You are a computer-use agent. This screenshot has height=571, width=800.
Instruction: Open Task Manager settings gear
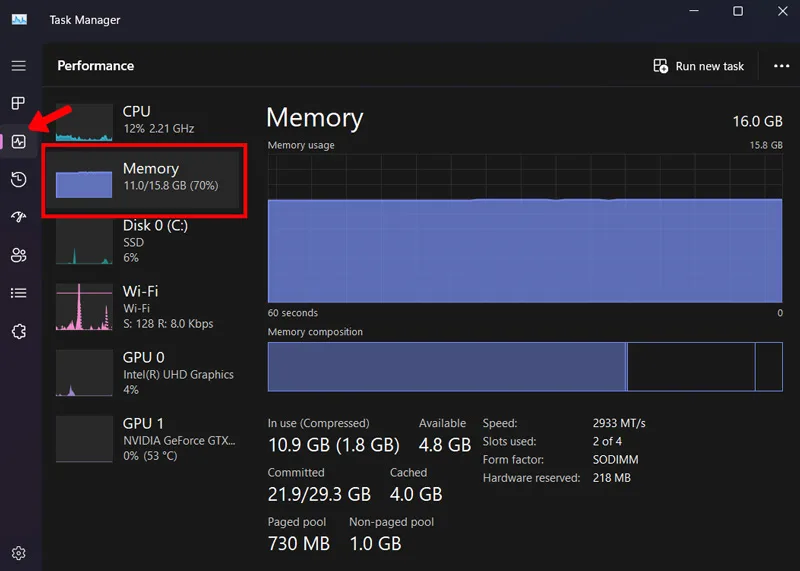click(x=19, y=553)
